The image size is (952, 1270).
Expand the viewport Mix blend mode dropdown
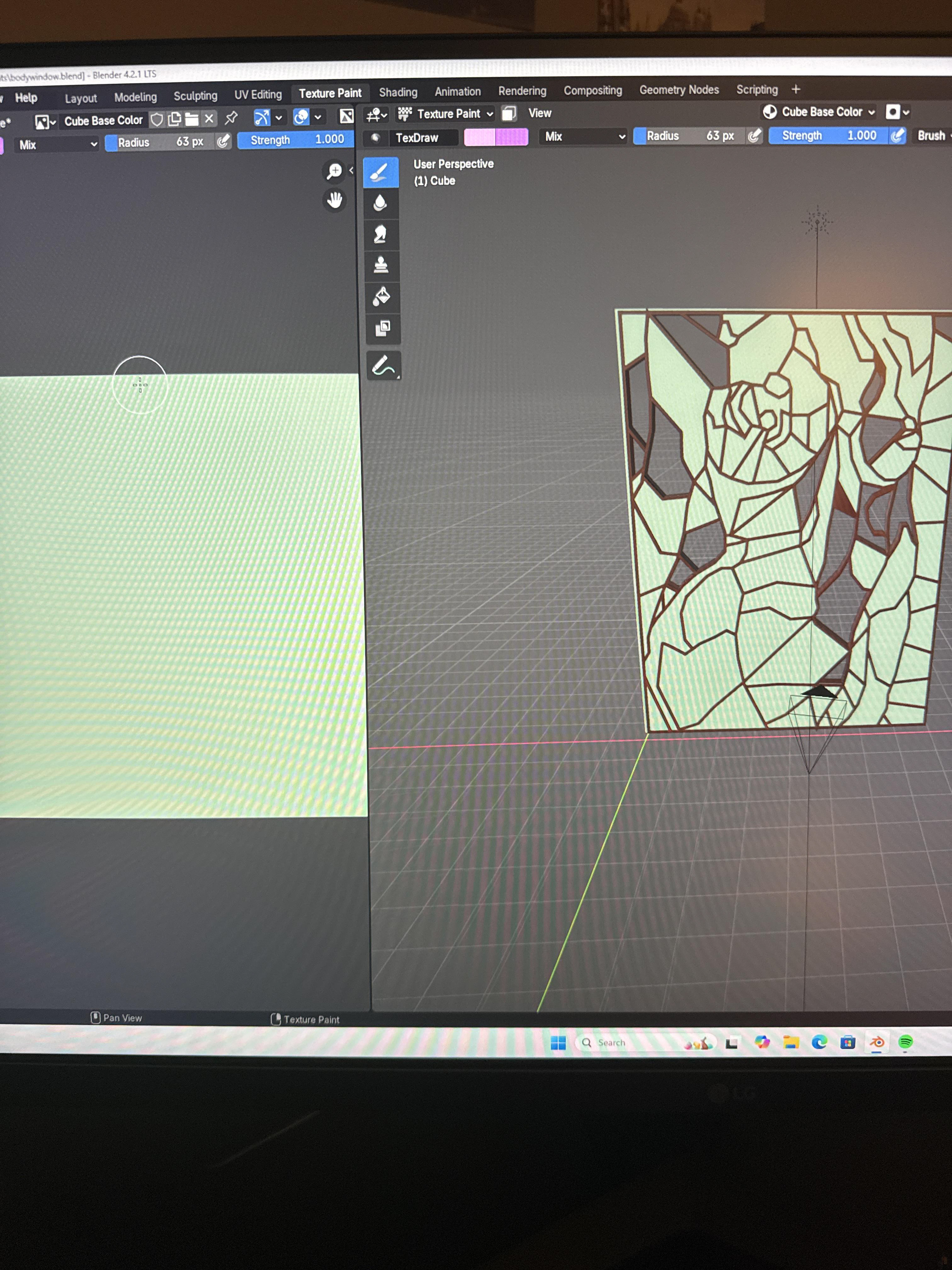584,137
